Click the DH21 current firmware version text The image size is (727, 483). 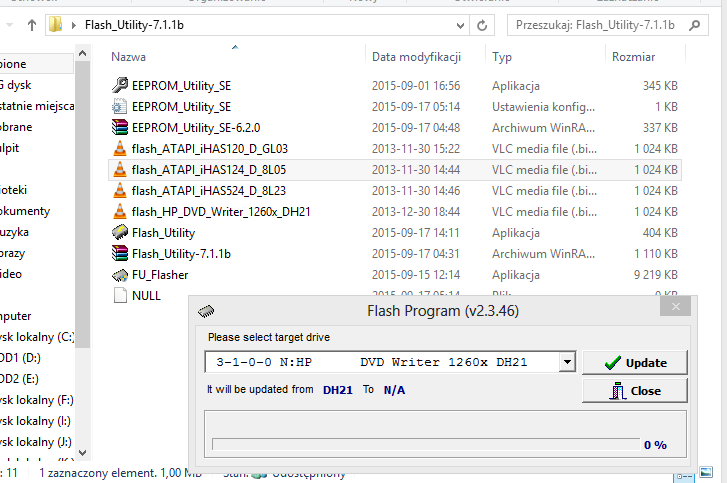(x=338, y=390)
